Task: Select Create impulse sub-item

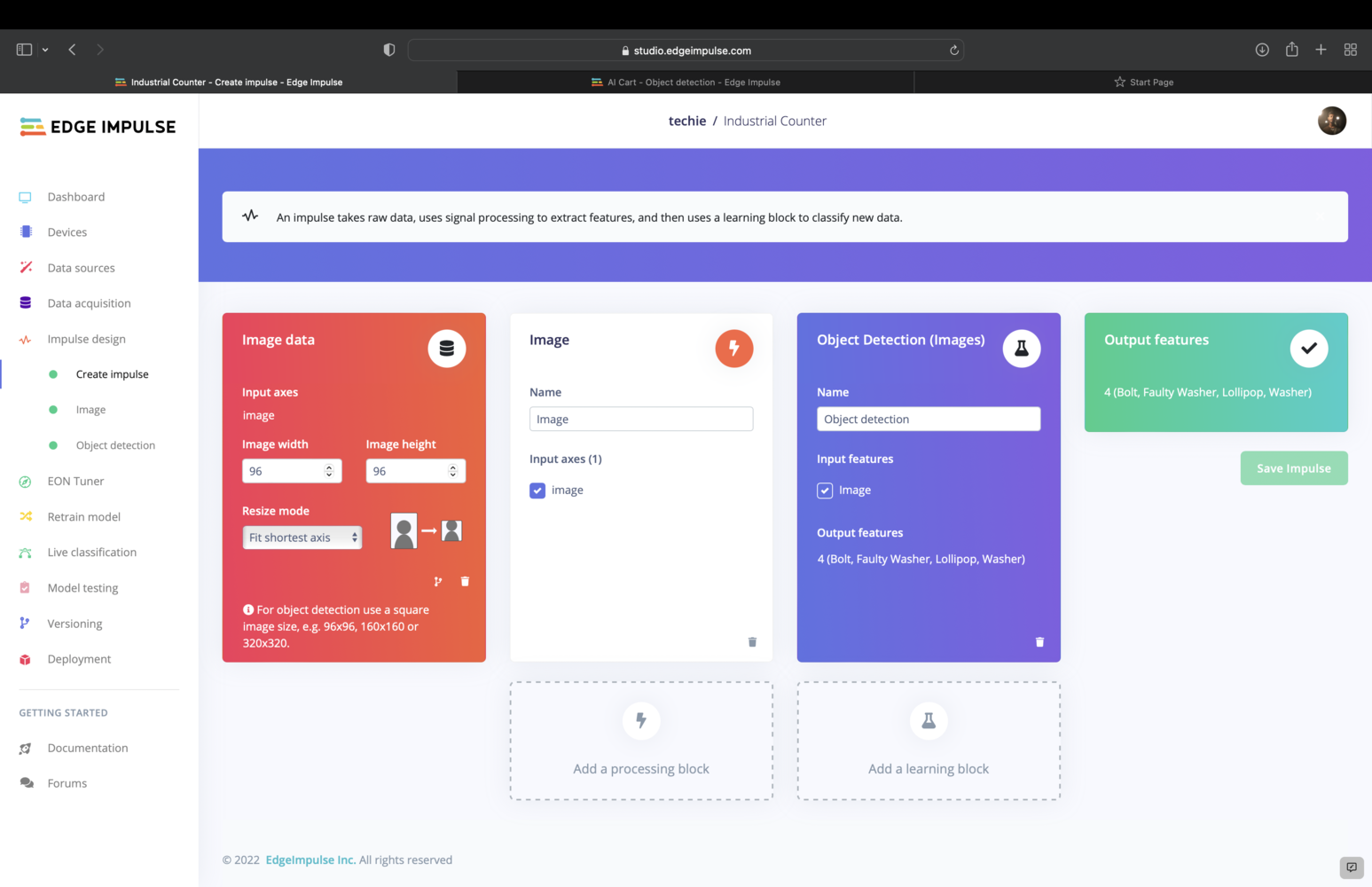Action: pyautogui.click(x=112, y=374)
